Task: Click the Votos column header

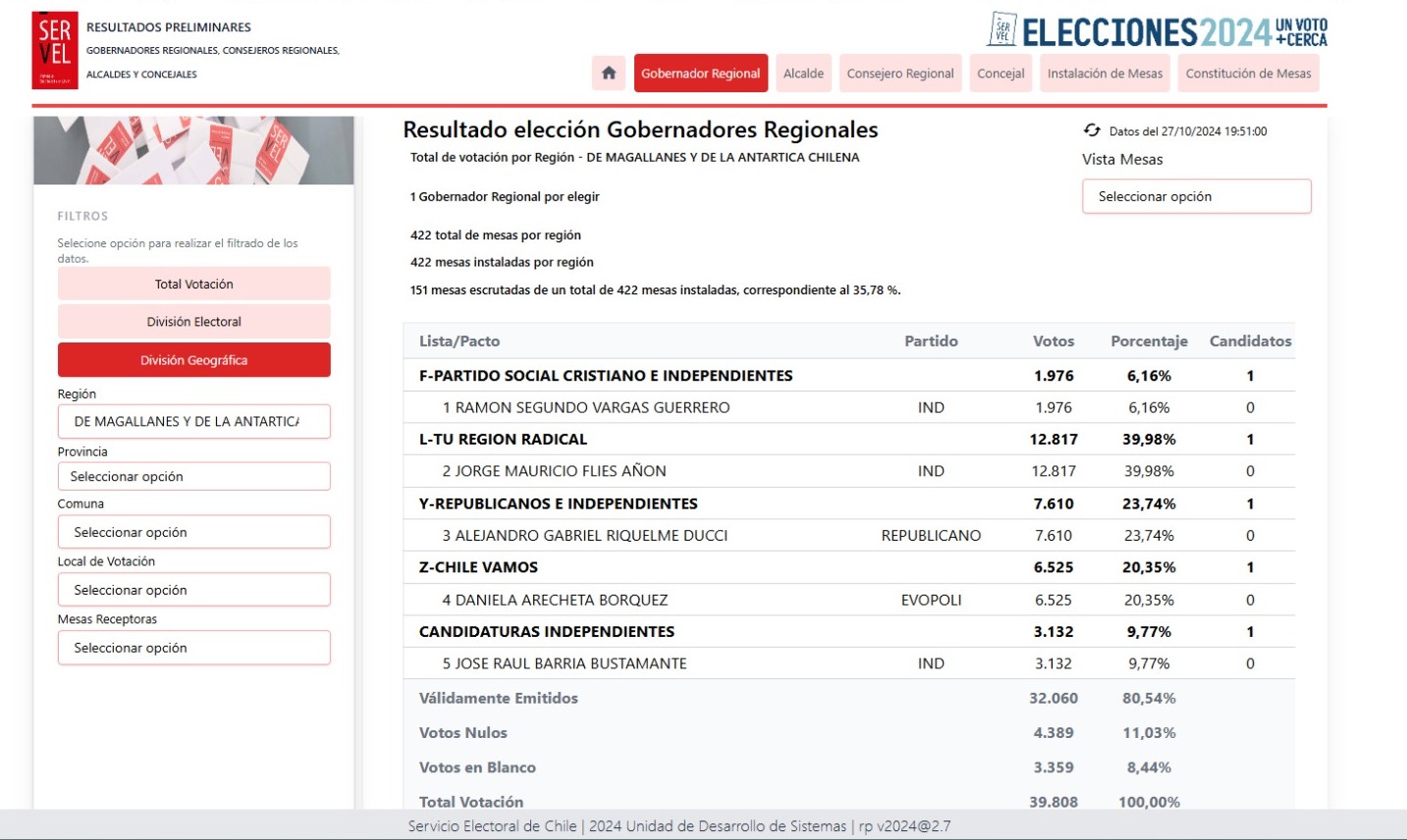Action: (1054, 341)
